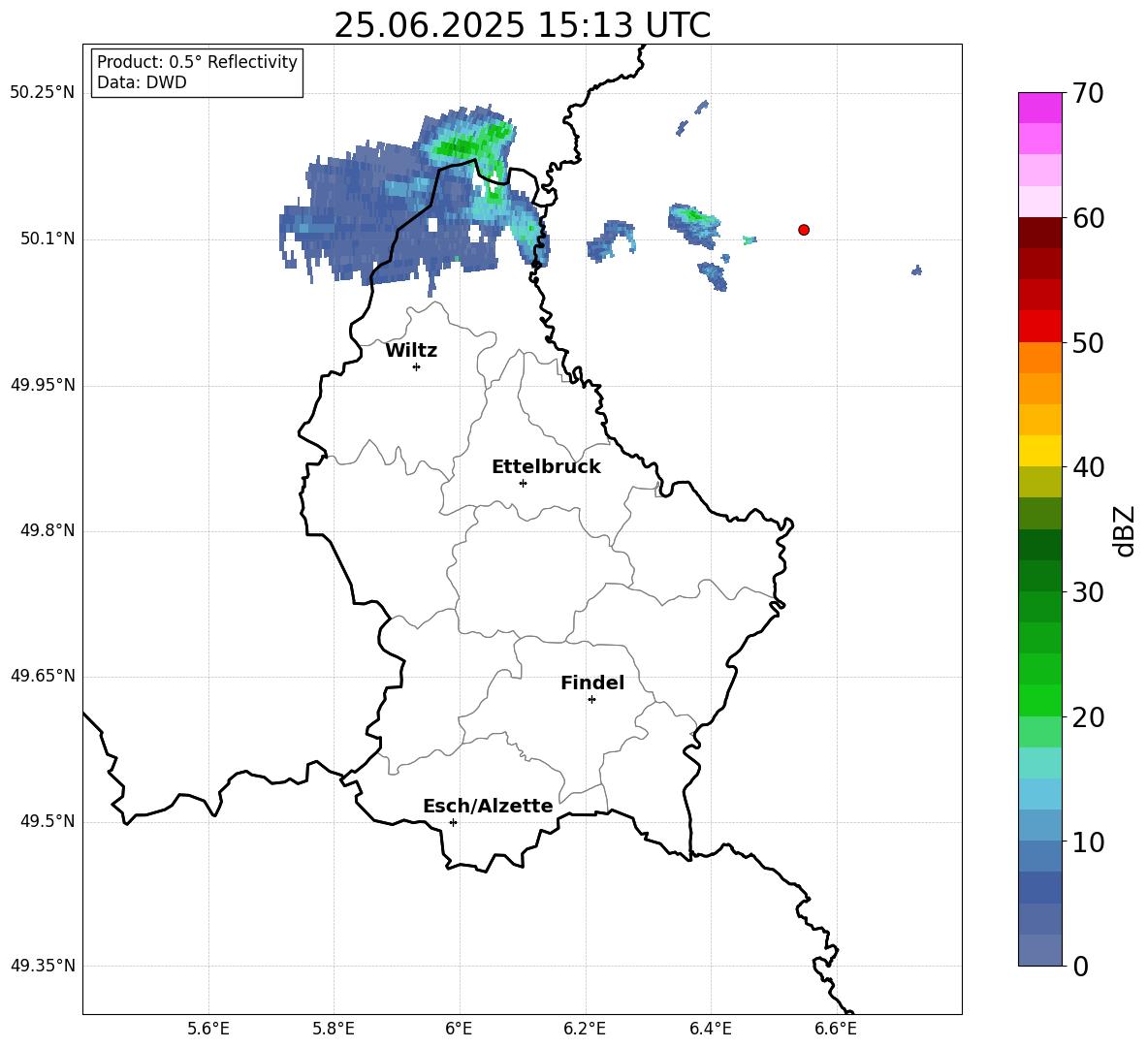This screenshot has height=1048, width=1148.
Task: Click the Findel station cross marker
Action: click(591, 700)
